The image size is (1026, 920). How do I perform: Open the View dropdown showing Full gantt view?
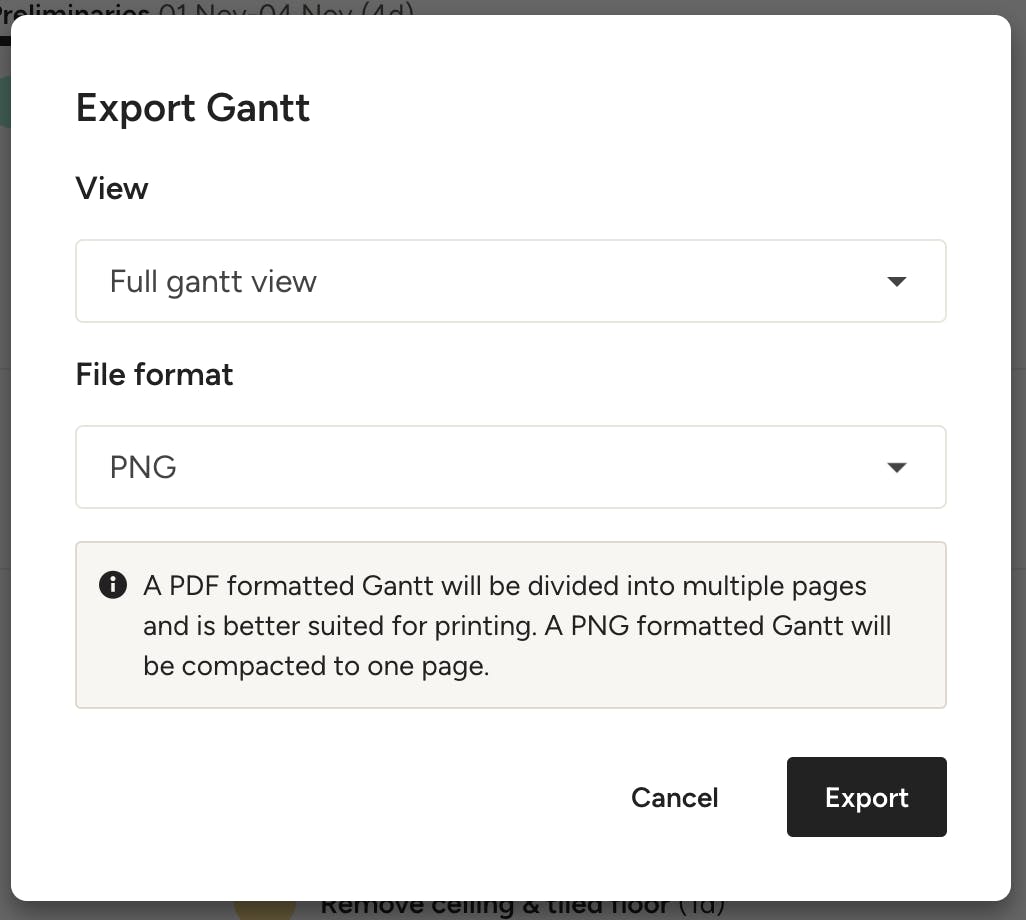tap(510, 281)
